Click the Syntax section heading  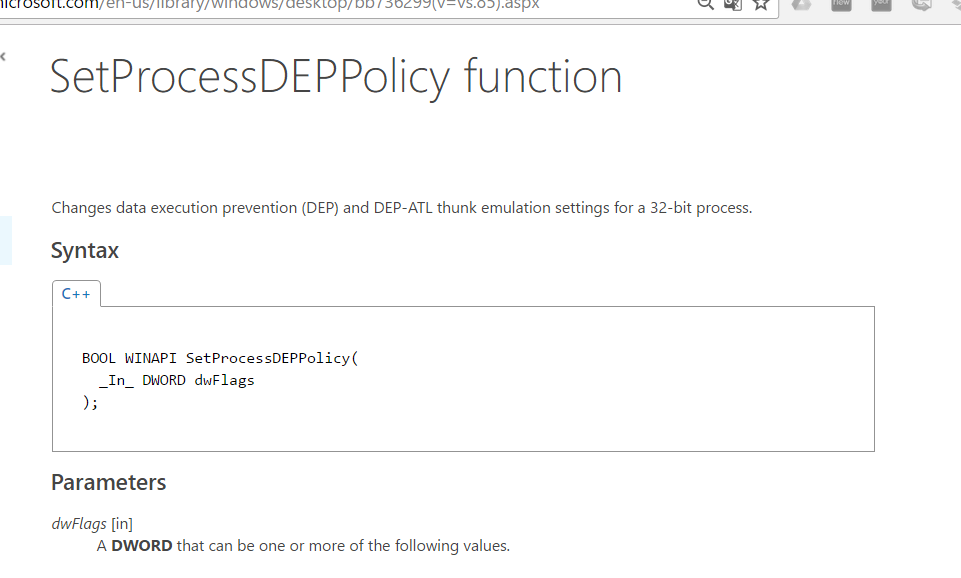pos(85,251)
